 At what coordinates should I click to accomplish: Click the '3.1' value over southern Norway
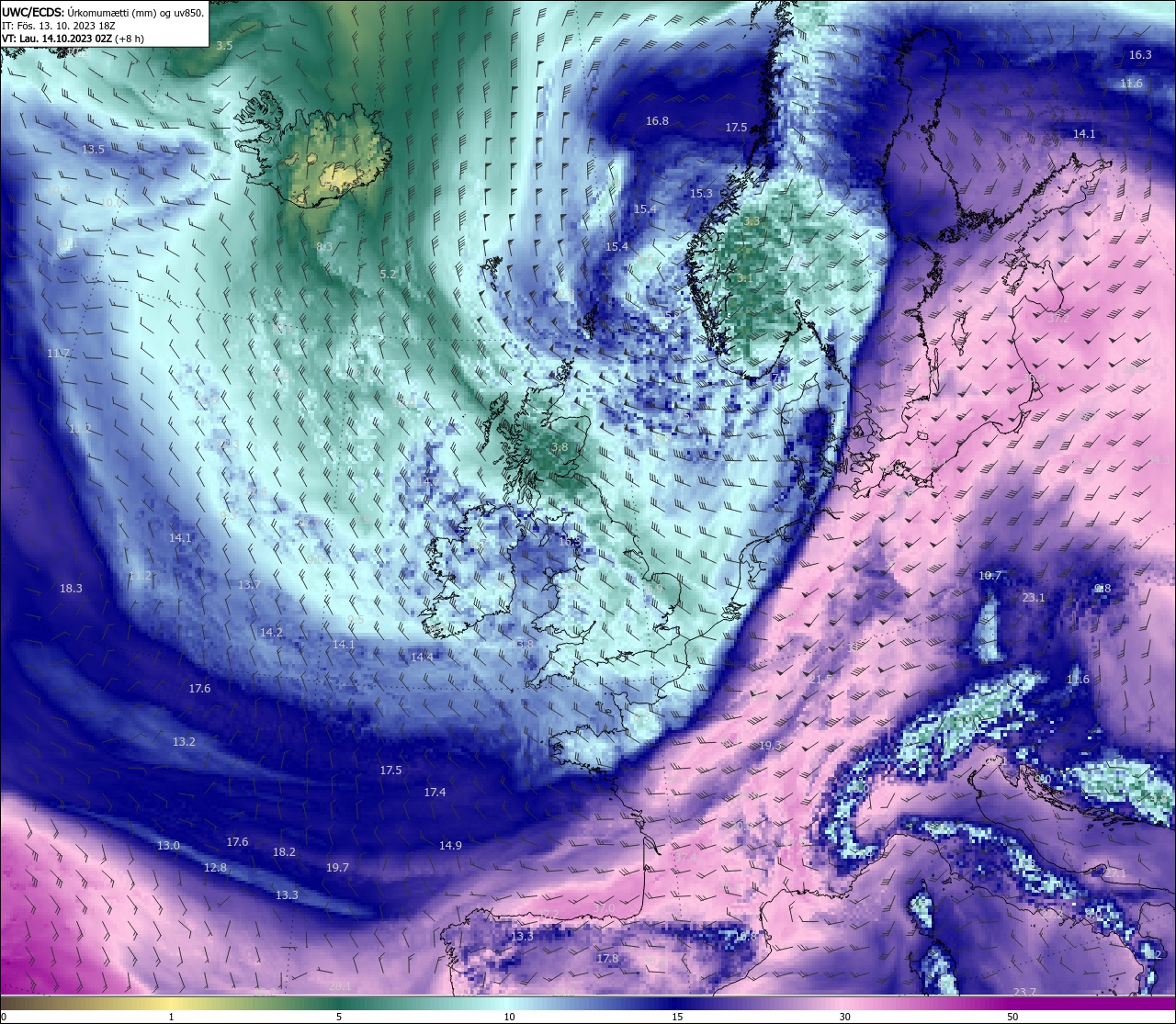point(744,277)
